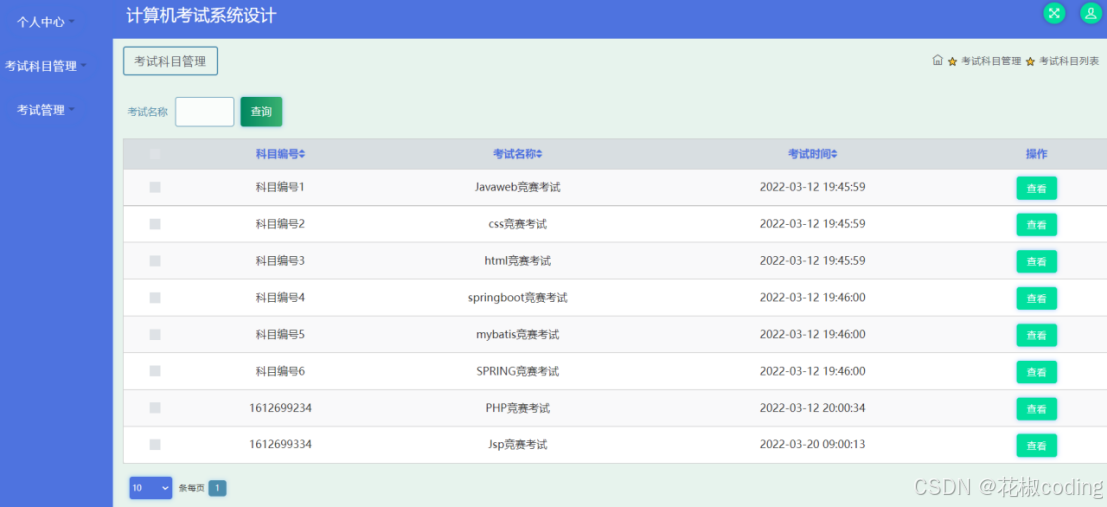Select the SPRING竞赛考试 name cell
This screenshot has width=1107, height=507.
click(x=517, y=371)
